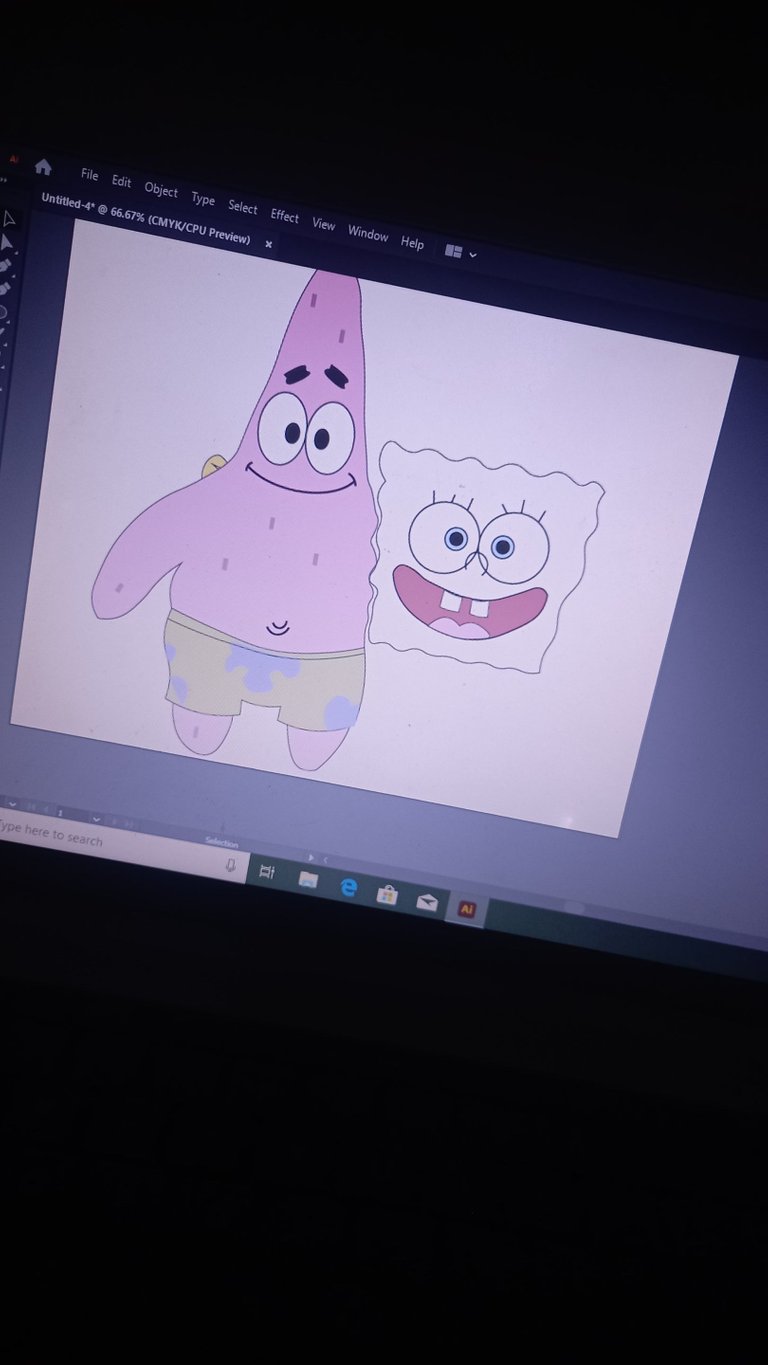768x1365 pixels.
Task: Open Microsoft Store from the taskbar
Action: (x=387, y=895)
